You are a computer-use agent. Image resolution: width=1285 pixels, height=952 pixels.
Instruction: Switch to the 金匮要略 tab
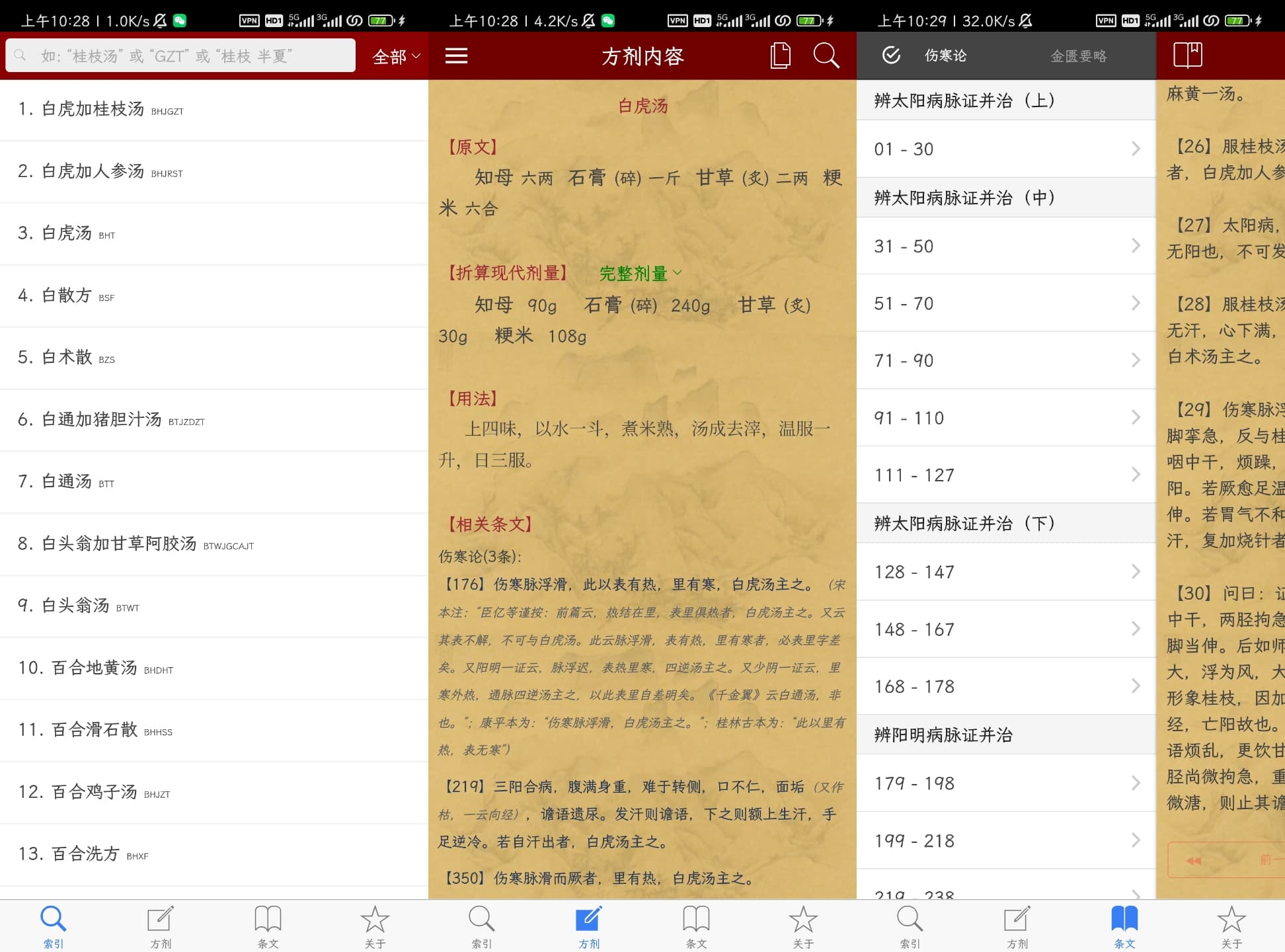[x=1079, y=56]
